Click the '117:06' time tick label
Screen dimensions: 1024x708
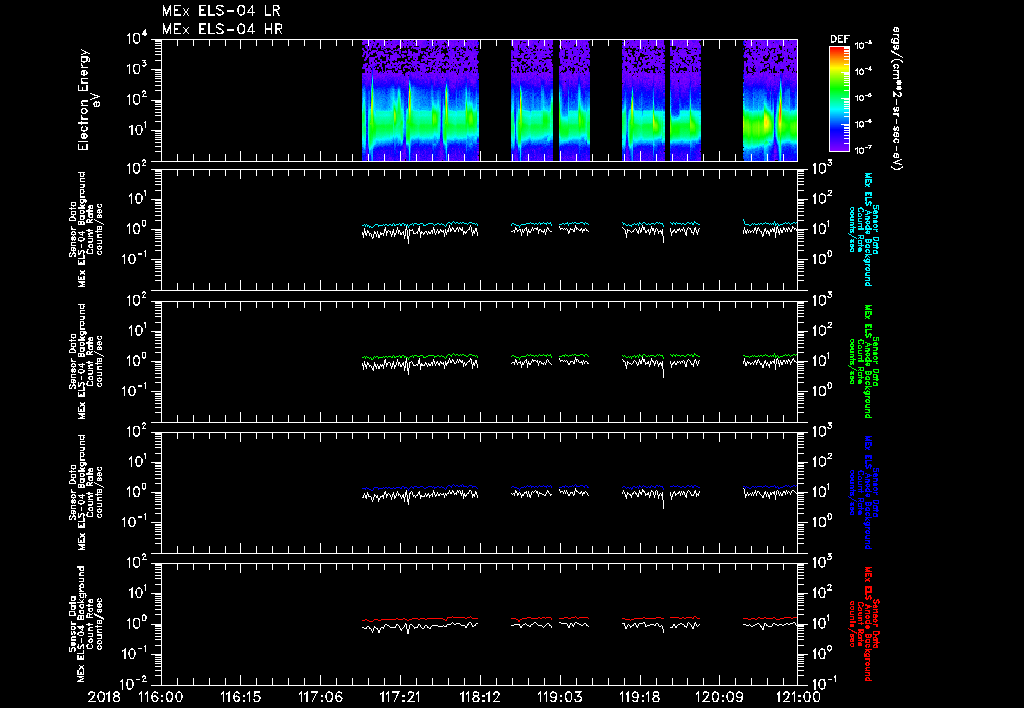pos(320,698)
